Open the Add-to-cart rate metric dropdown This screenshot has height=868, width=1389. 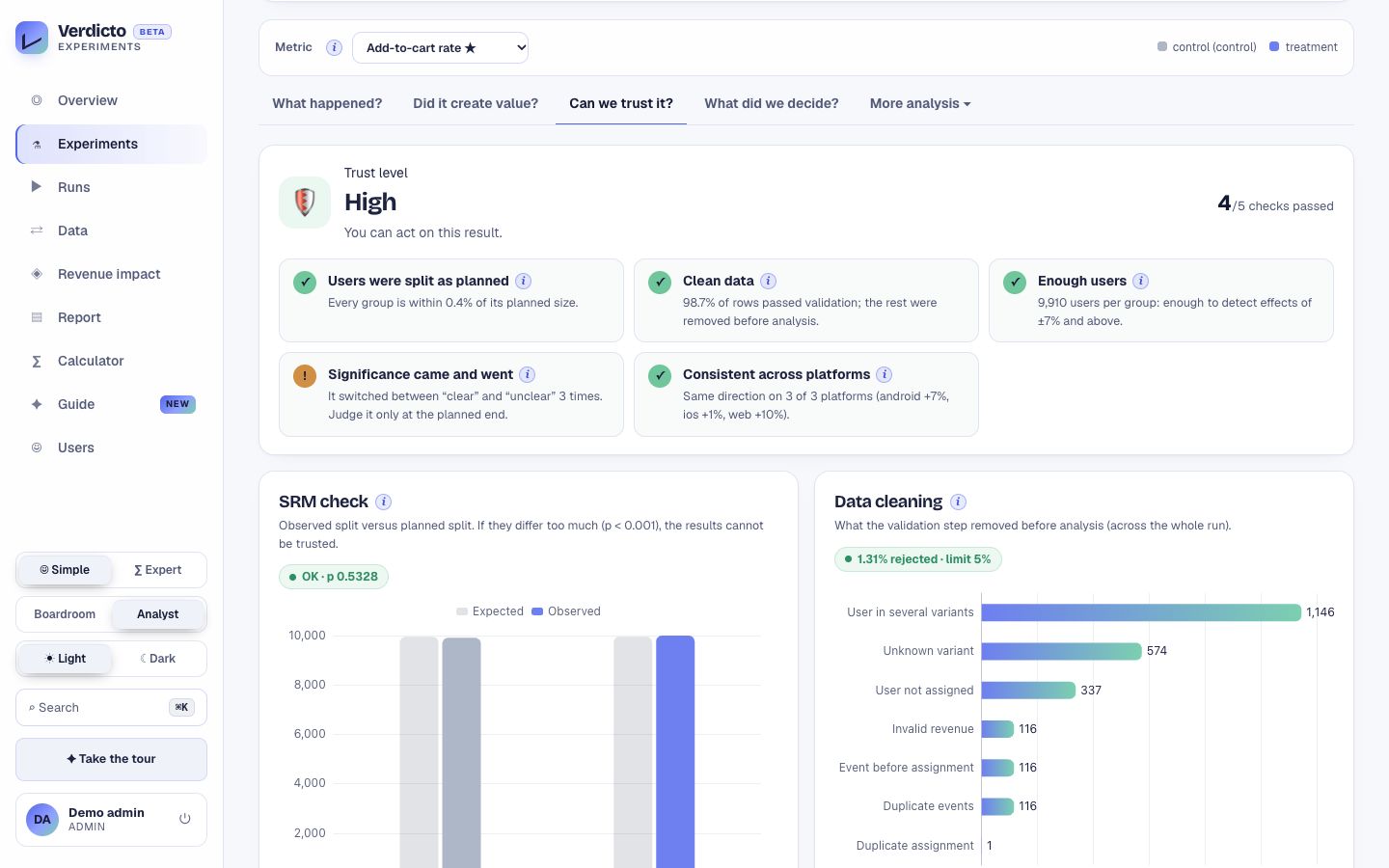pyautogui.click(x=440, y=47)
